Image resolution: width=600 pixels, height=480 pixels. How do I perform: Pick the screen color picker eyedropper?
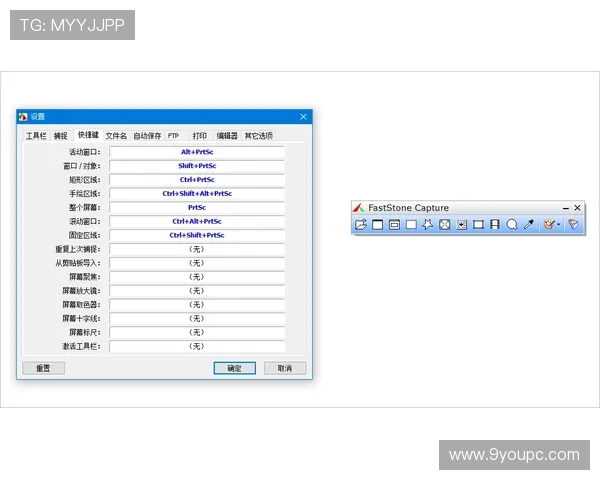click(529, 224)
